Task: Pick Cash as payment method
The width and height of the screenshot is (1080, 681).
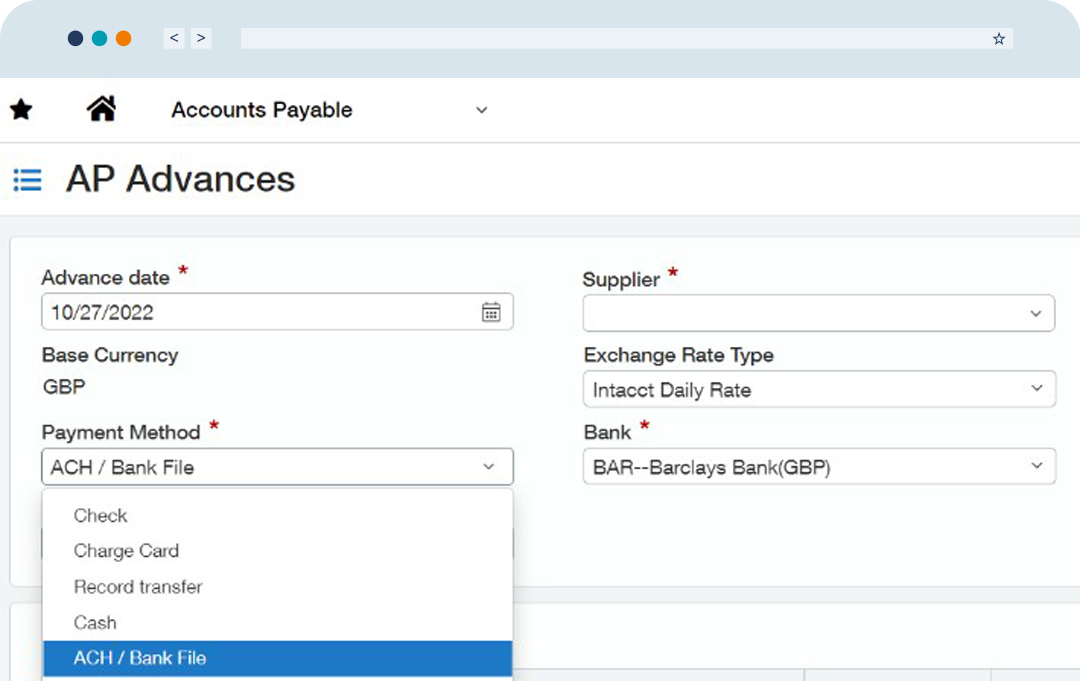Action: 95,623
